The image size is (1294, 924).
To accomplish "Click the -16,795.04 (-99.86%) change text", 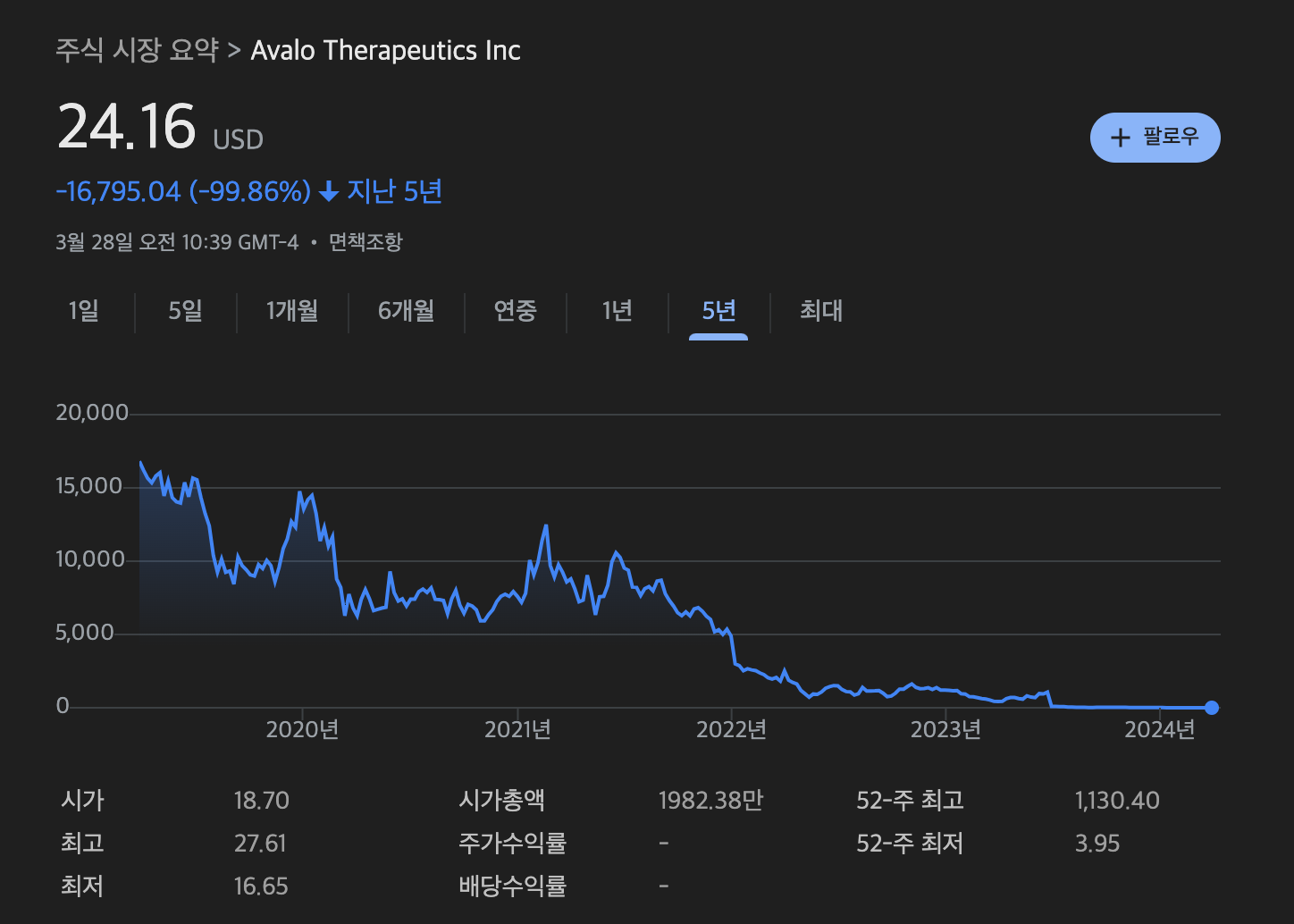I will [183, 191].
